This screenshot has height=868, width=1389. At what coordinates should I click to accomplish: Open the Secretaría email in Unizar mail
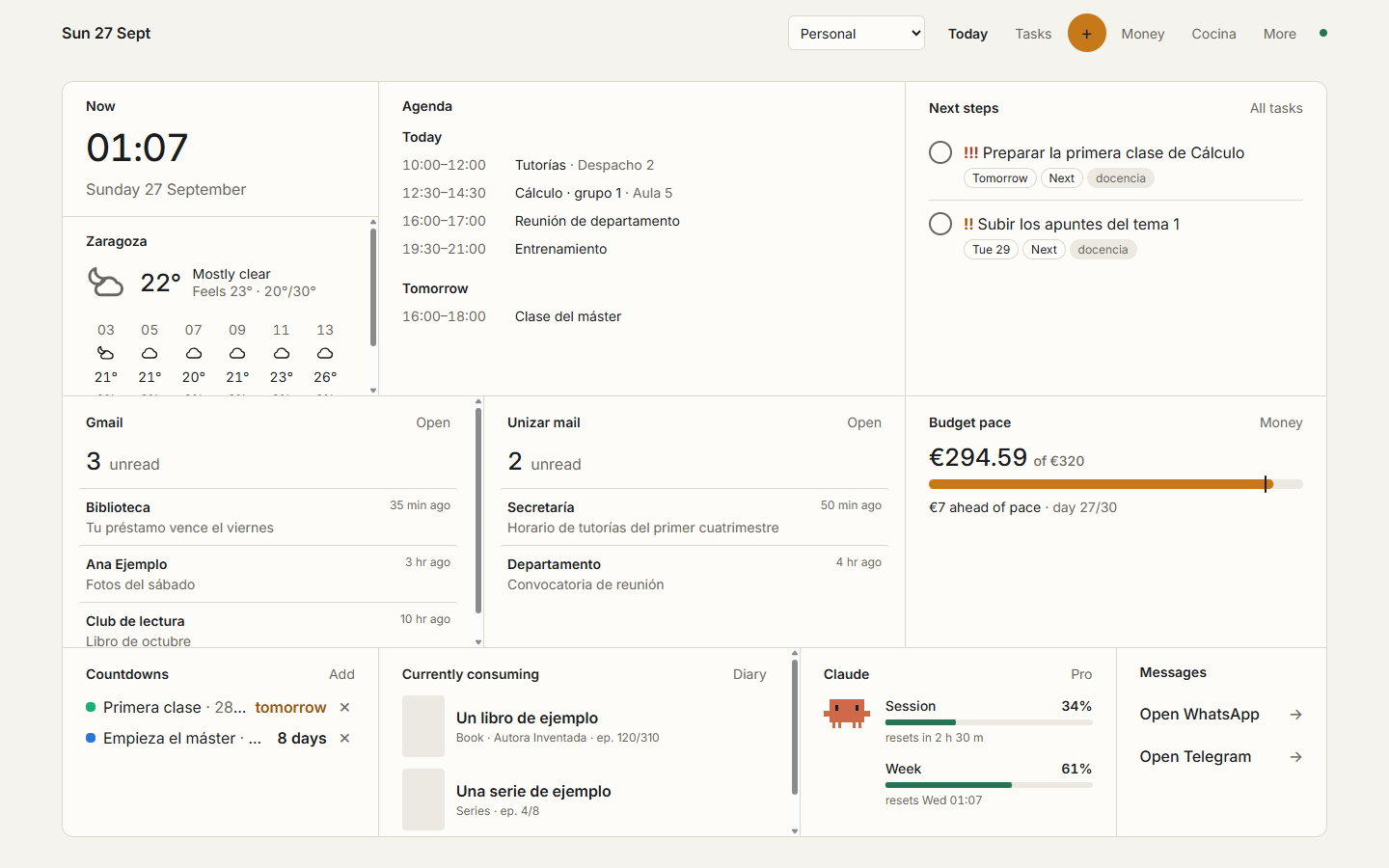(694, 517)
